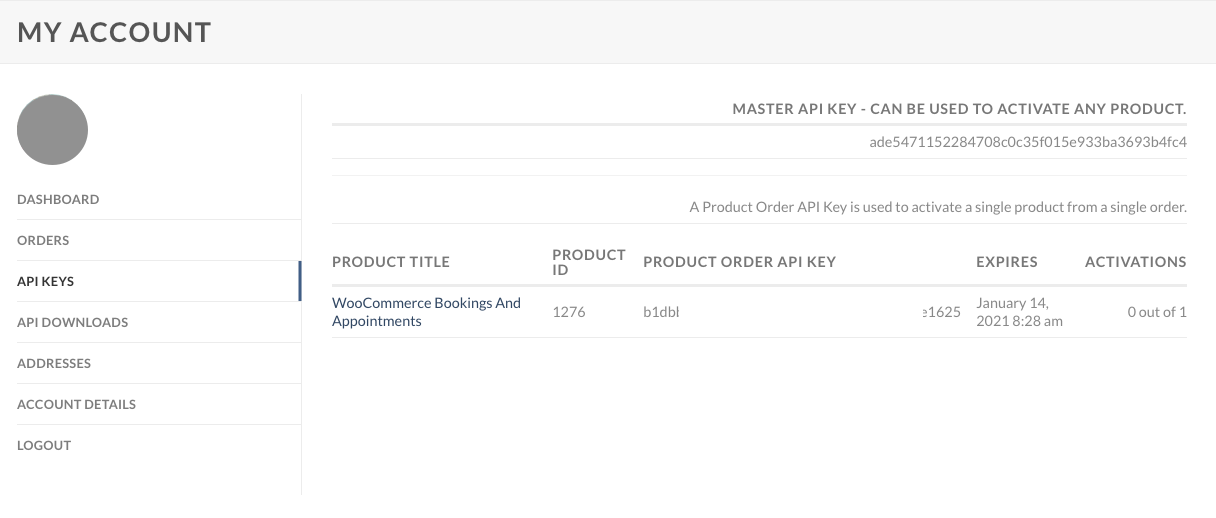Image resolution: width=1216 pixels, height=518 pixels.
Task: Click the expiry date January 14, 2021
Action: [1019, 312]
